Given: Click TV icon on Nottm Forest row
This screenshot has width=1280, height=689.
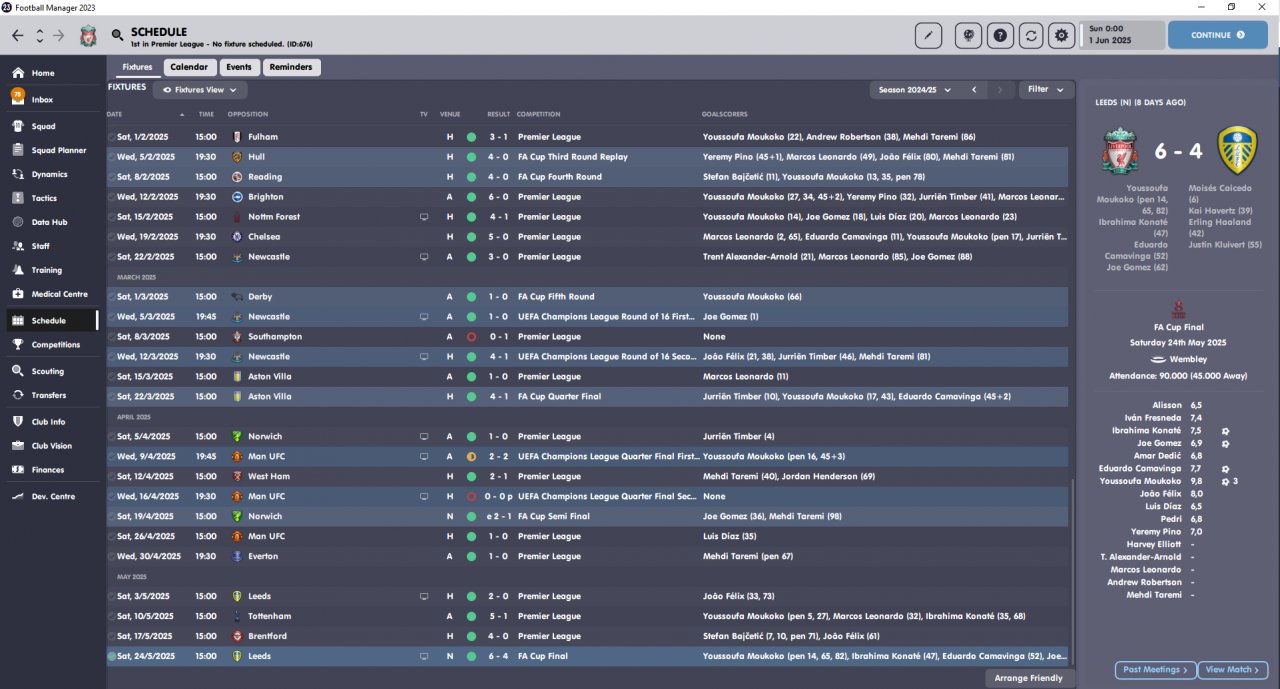Looking at the screenshot, I should (x=424, y=217).
